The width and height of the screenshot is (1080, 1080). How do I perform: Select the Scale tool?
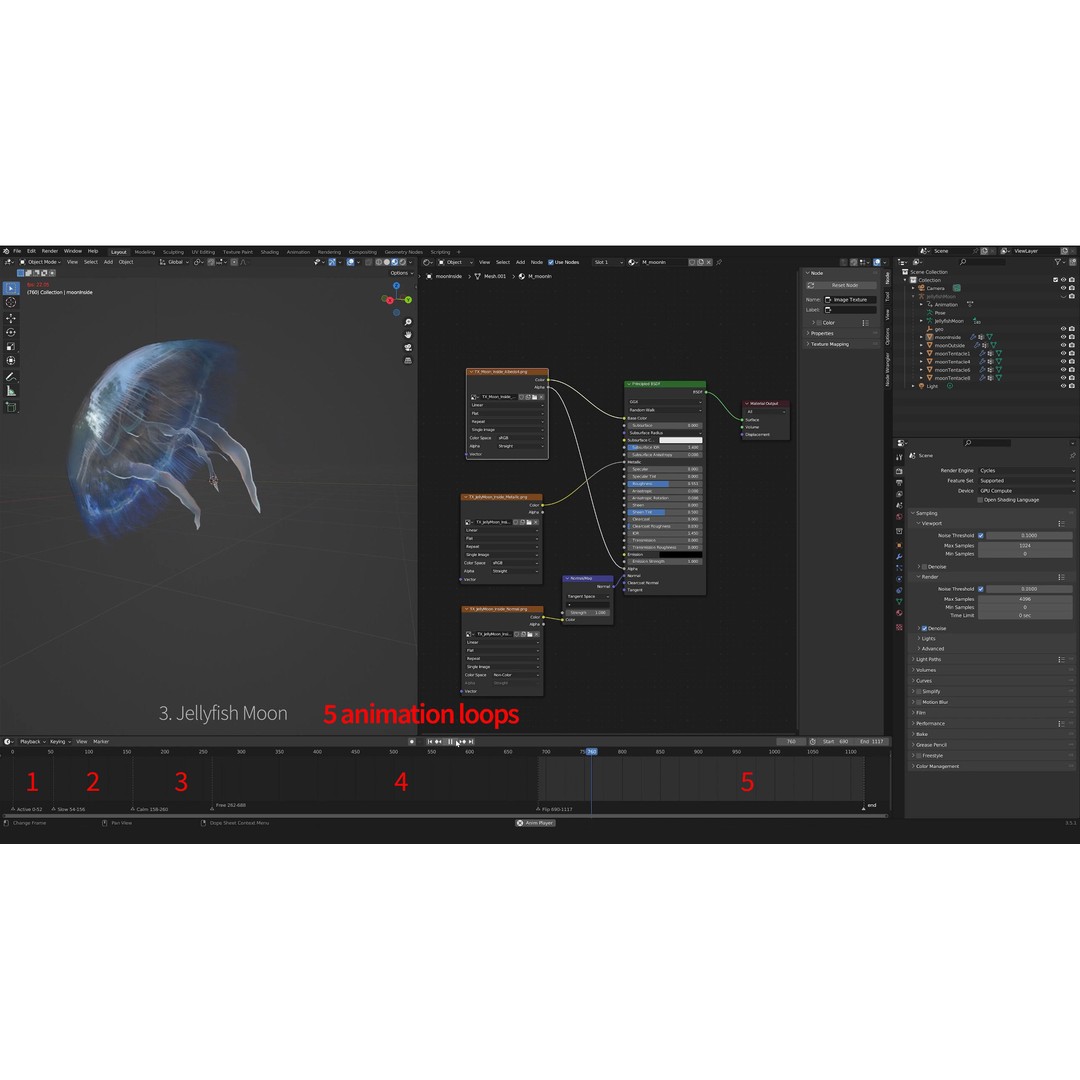(x=11, y=346)
